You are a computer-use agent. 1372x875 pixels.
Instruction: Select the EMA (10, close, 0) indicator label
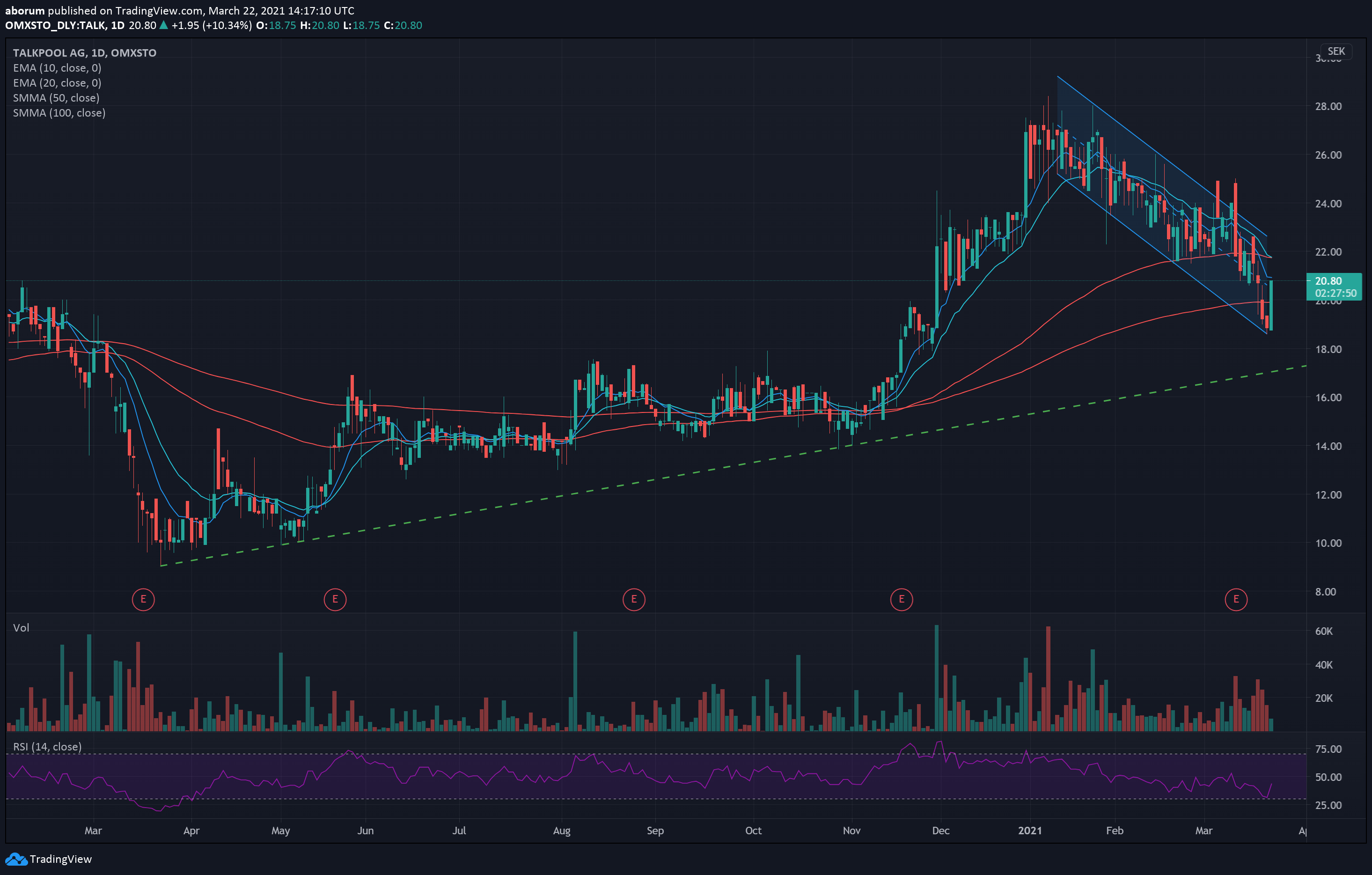[57, 68]
